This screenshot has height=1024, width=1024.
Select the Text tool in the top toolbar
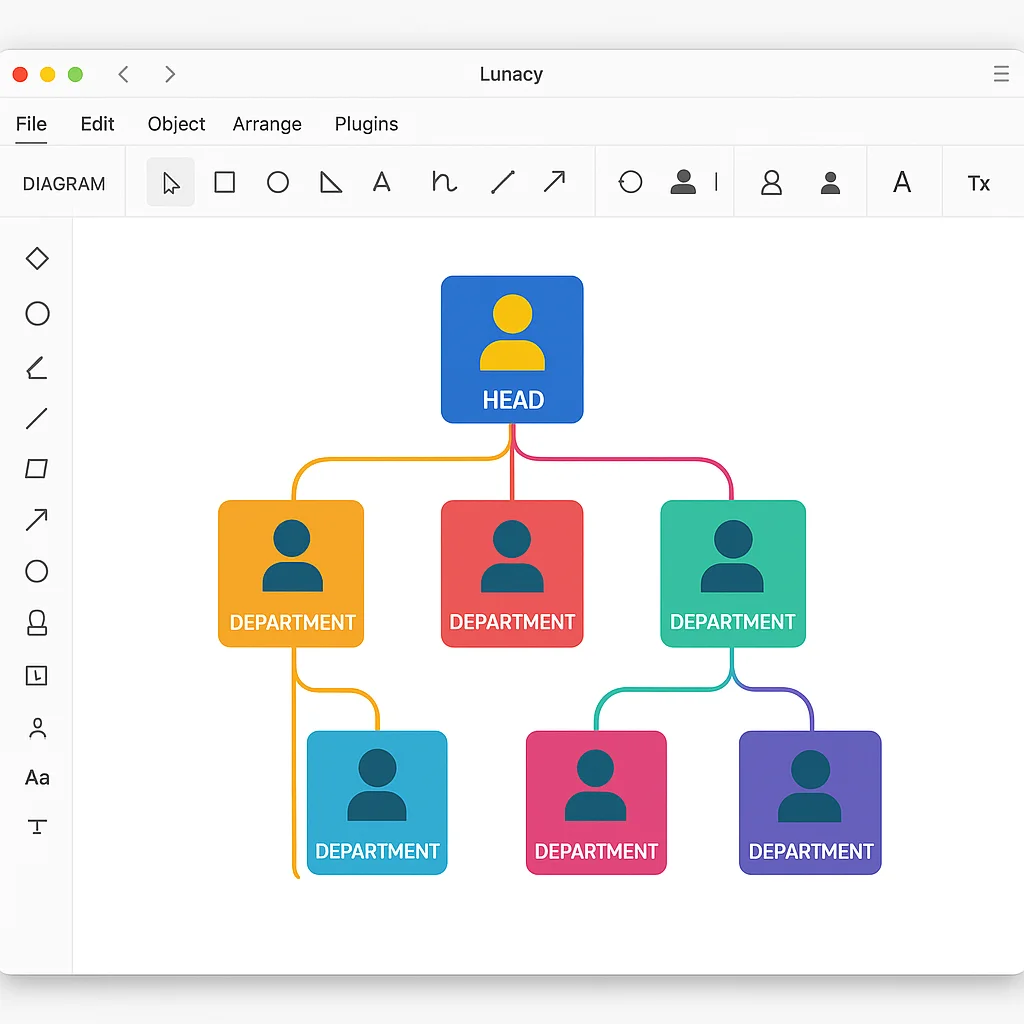pyautogui.click(x=382, y=182)
